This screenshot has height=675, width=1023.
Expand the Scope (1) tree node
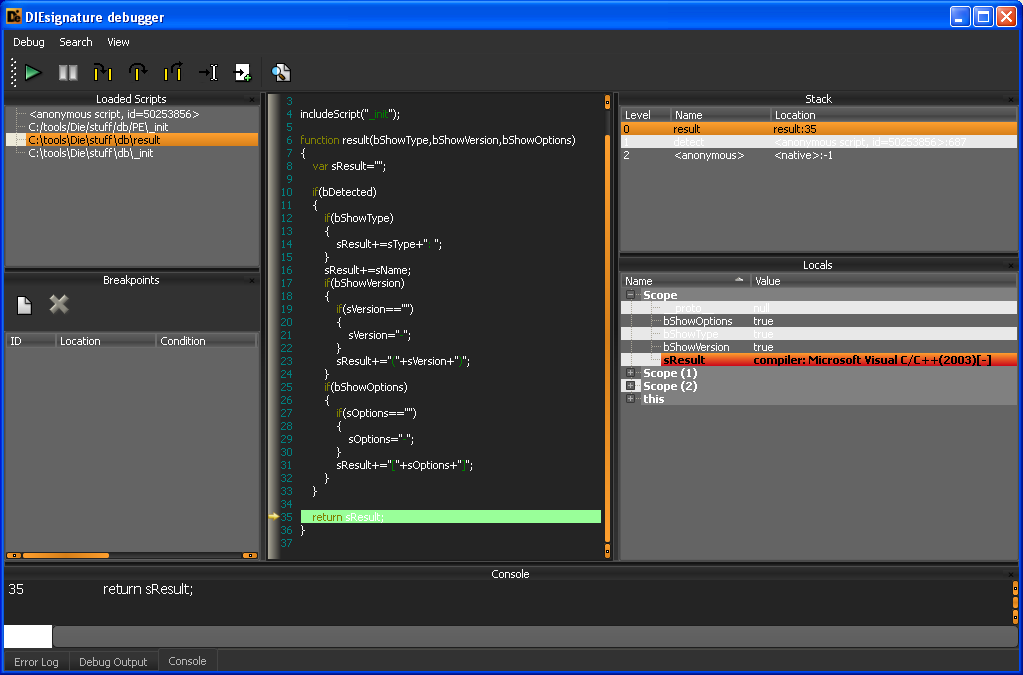(631, 373)
